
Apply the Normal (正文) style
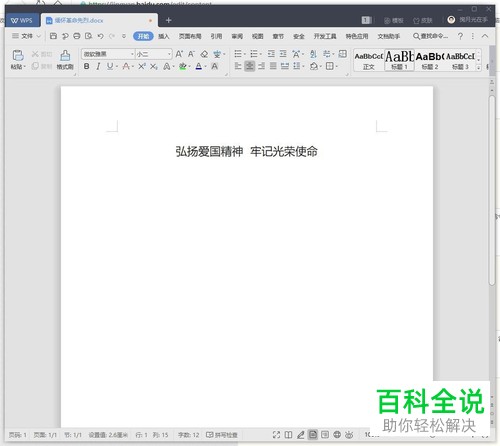point(369,60)
